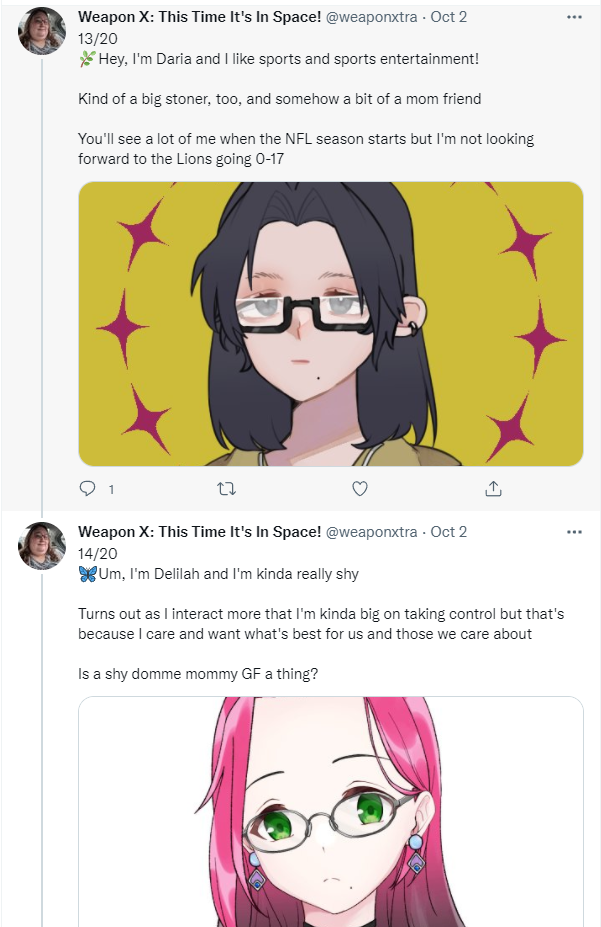Like the Daria 13/20 tweet
This screenshot has height=927, width=601.
click(360, 488)
